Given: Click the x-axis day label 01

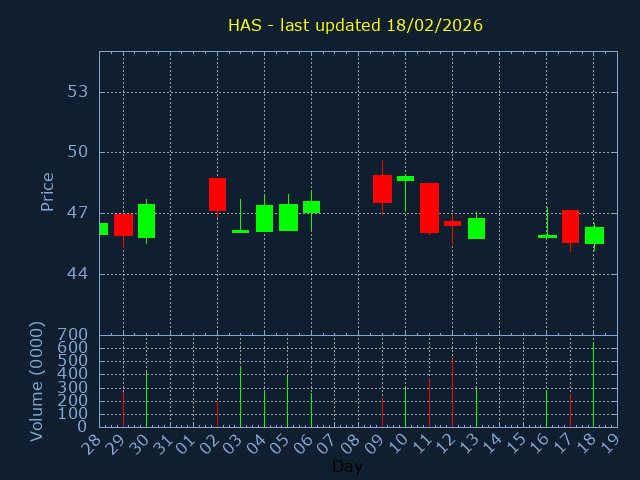Looking at the screenshot, I should (185, 444).
